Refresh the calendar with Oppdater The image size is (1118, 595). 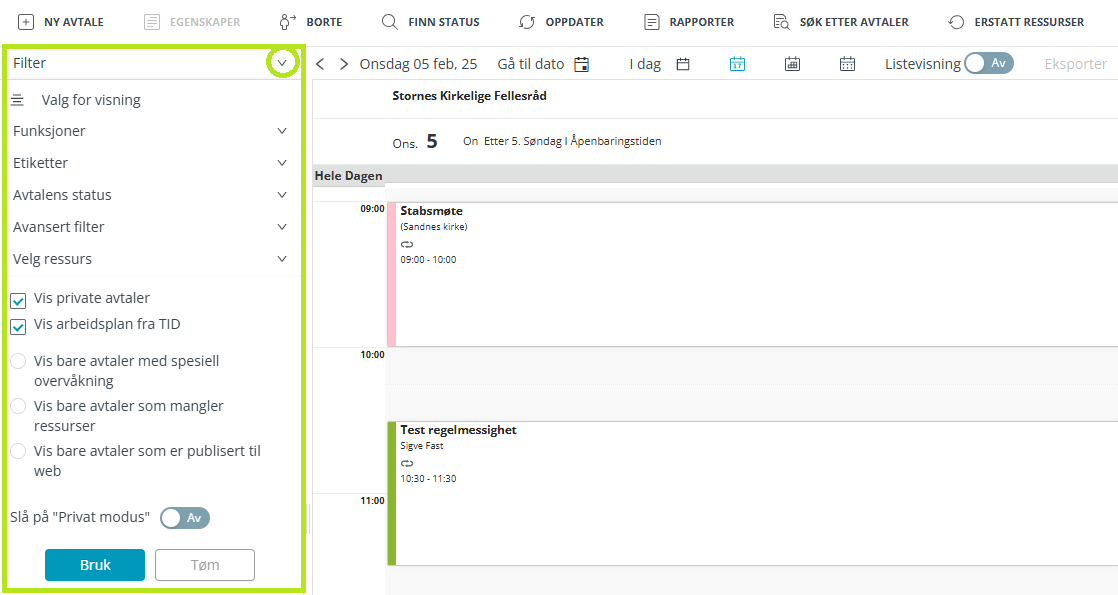click(x=527, y=22)
